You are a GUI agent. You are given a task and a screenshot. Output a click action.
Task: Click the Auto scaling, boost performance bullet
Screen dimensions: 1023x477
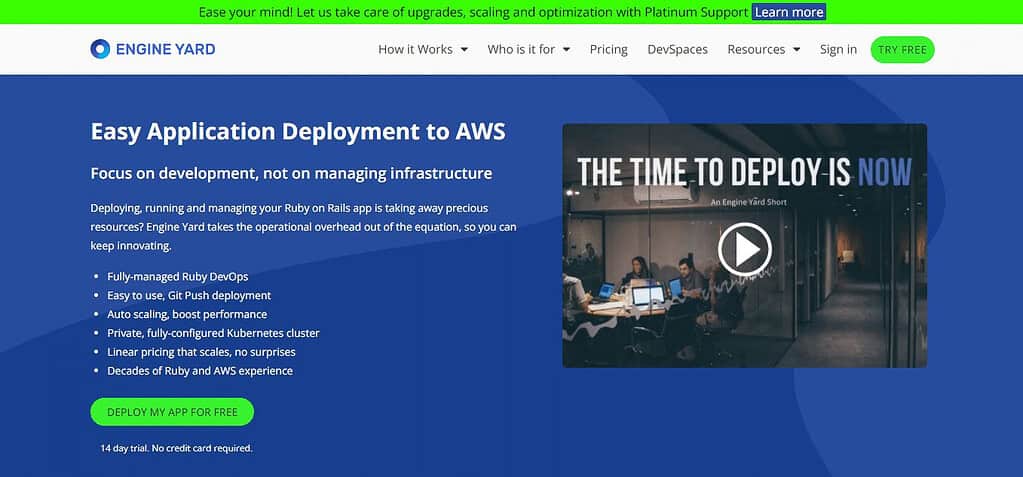pos(187,315)
